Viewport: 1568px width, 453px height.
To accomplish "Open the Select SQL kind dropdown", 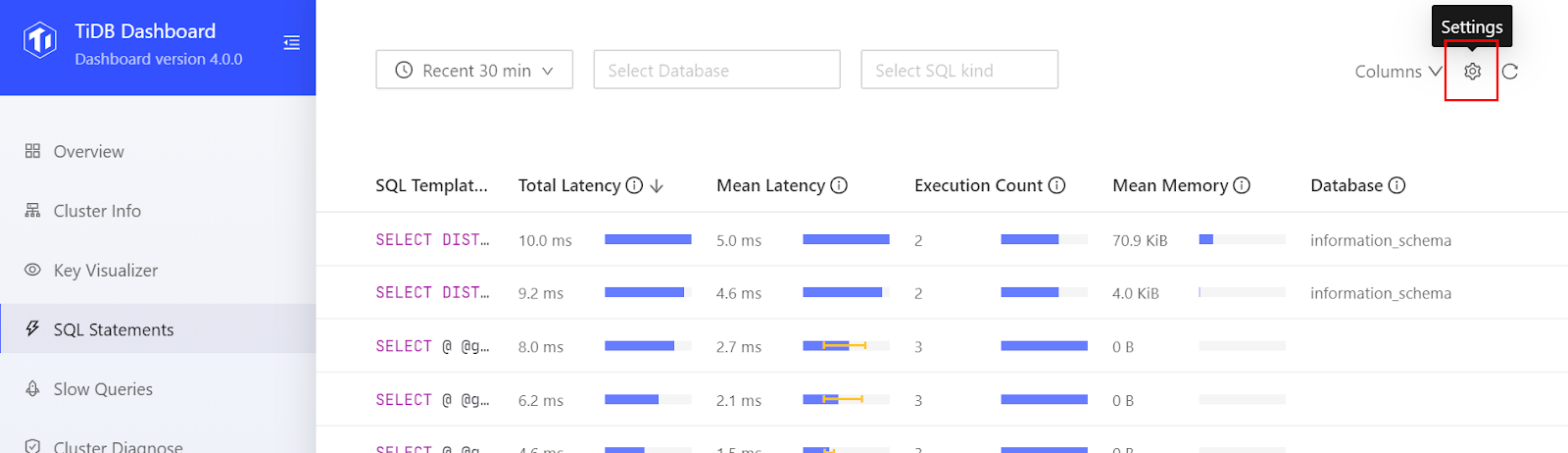I will tap(958, 71).
